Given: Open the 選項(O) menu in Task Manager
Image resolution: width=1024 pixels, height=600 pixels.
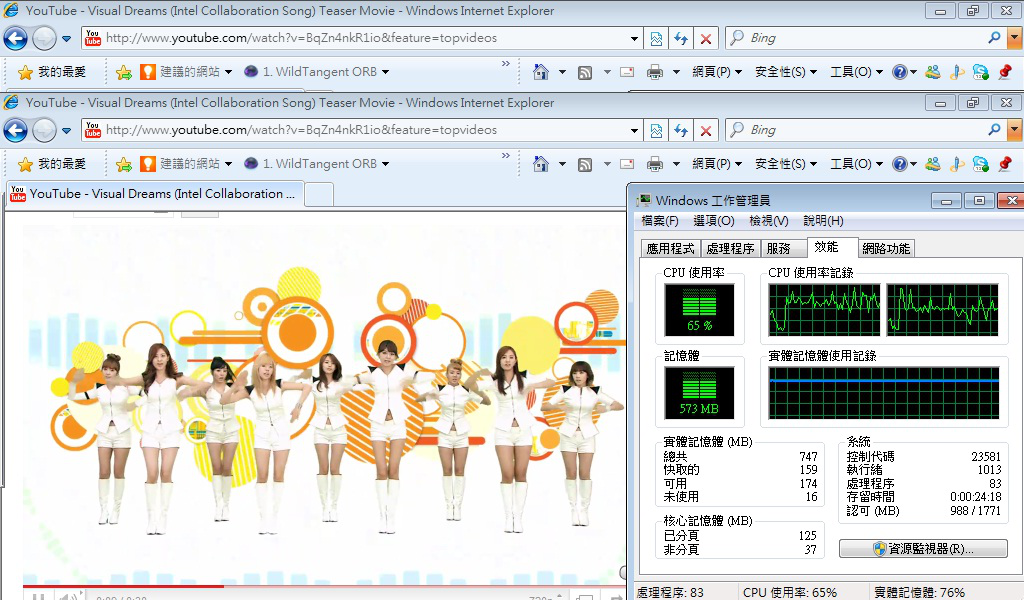Looking at the screenshot, I should [x=714, y=221].
